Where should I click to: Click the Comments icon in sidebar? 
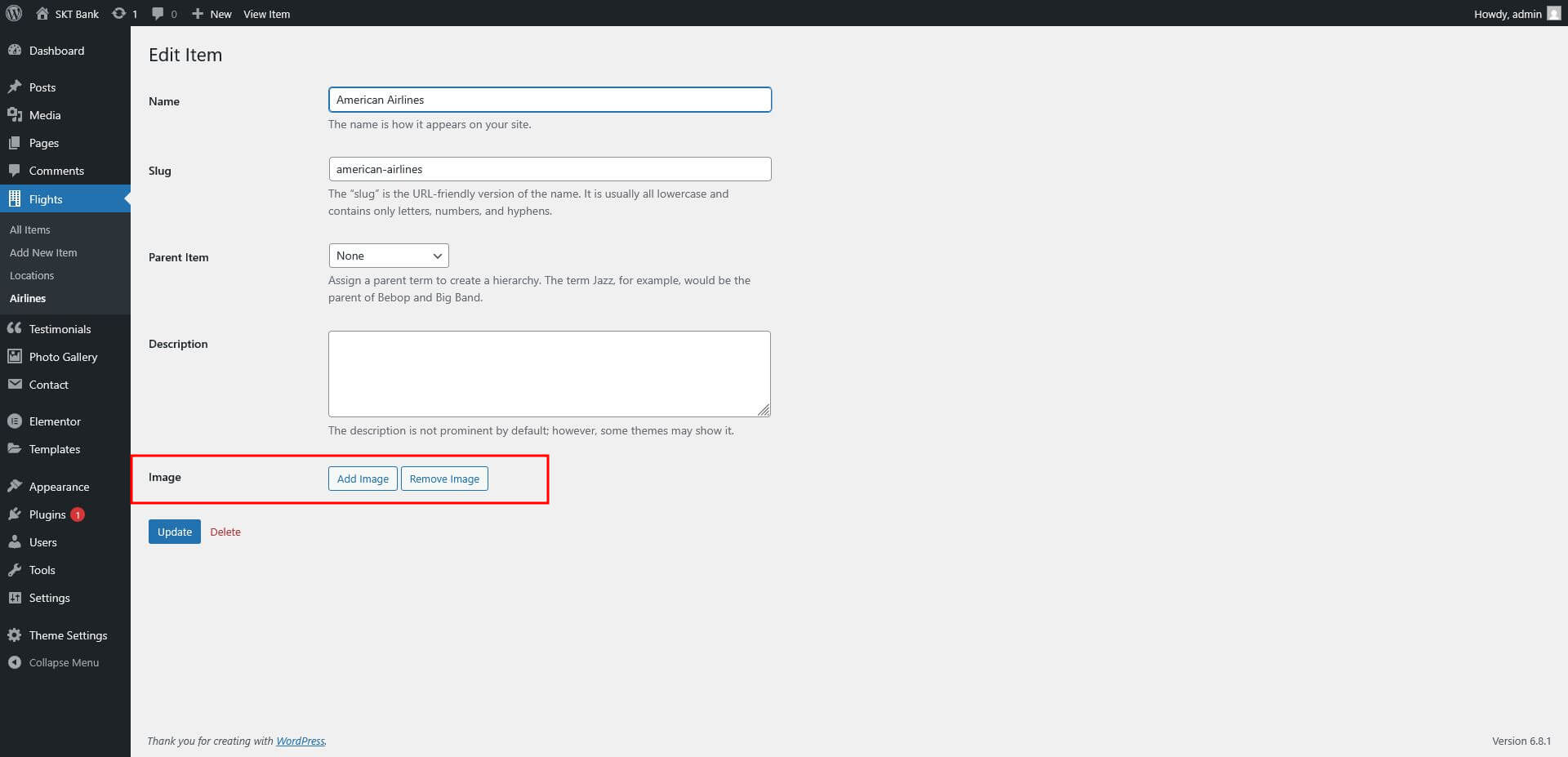tap(15, 171)
